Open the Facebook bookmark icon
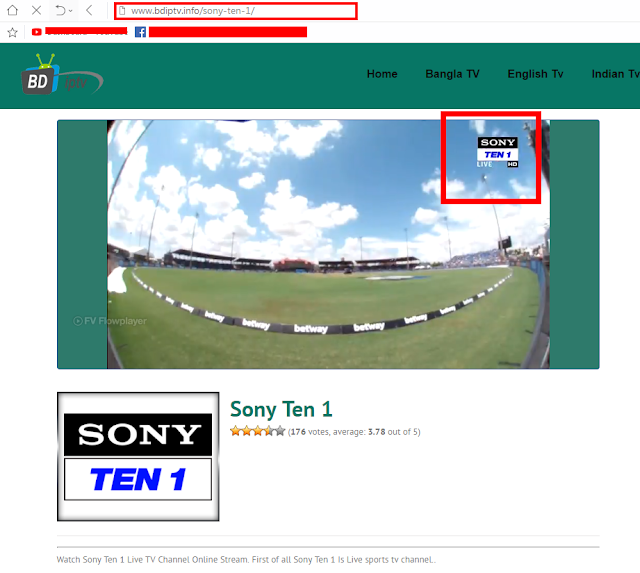This screenshot has height=573, width=640. [x=140, y=32]
